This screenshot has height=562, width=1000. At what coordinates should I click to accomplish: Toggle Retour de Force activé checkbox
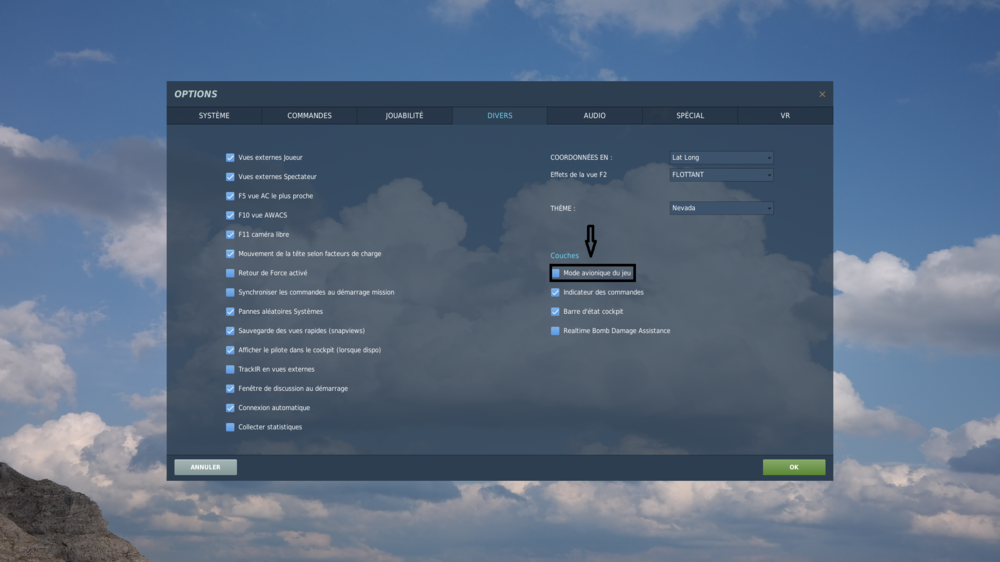(x=230, y=273)
